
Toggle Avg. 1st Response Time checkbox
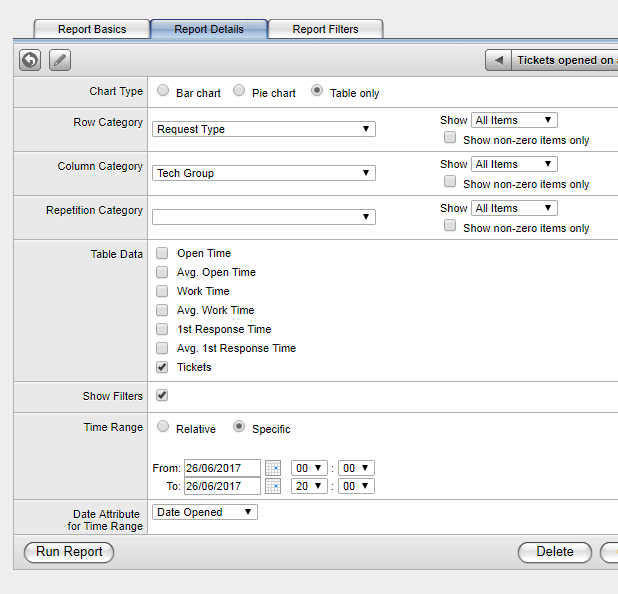162,348
